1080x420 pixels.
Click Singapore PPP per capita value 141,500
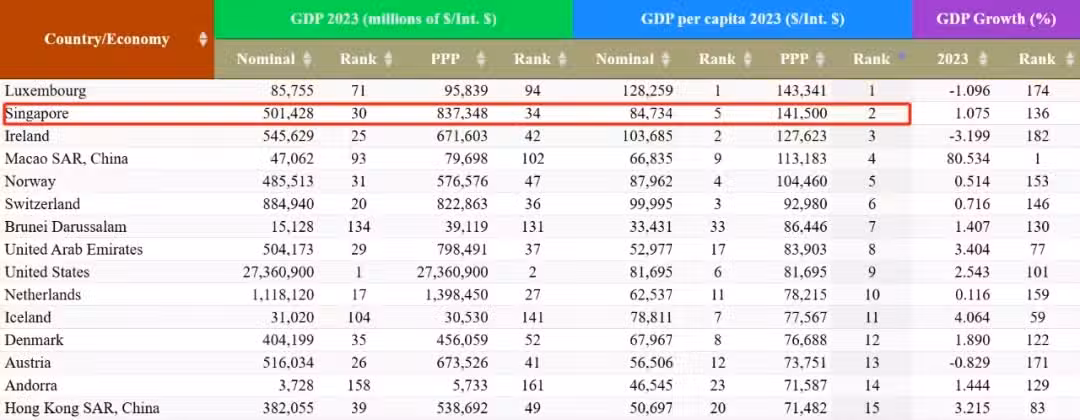(802, 114)
